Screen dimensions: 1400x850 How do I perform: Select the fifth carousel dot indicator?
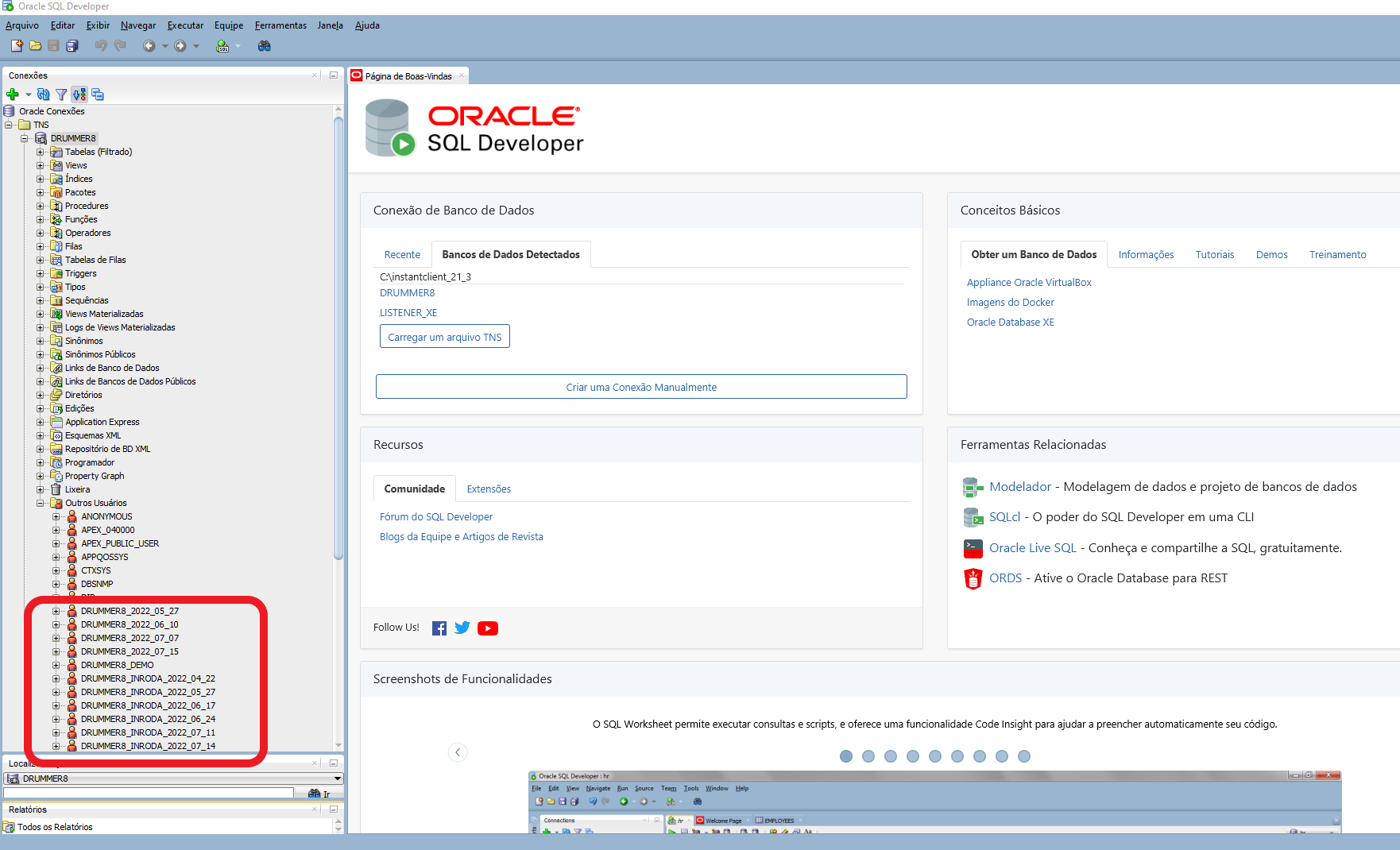[x=935, y=756]
